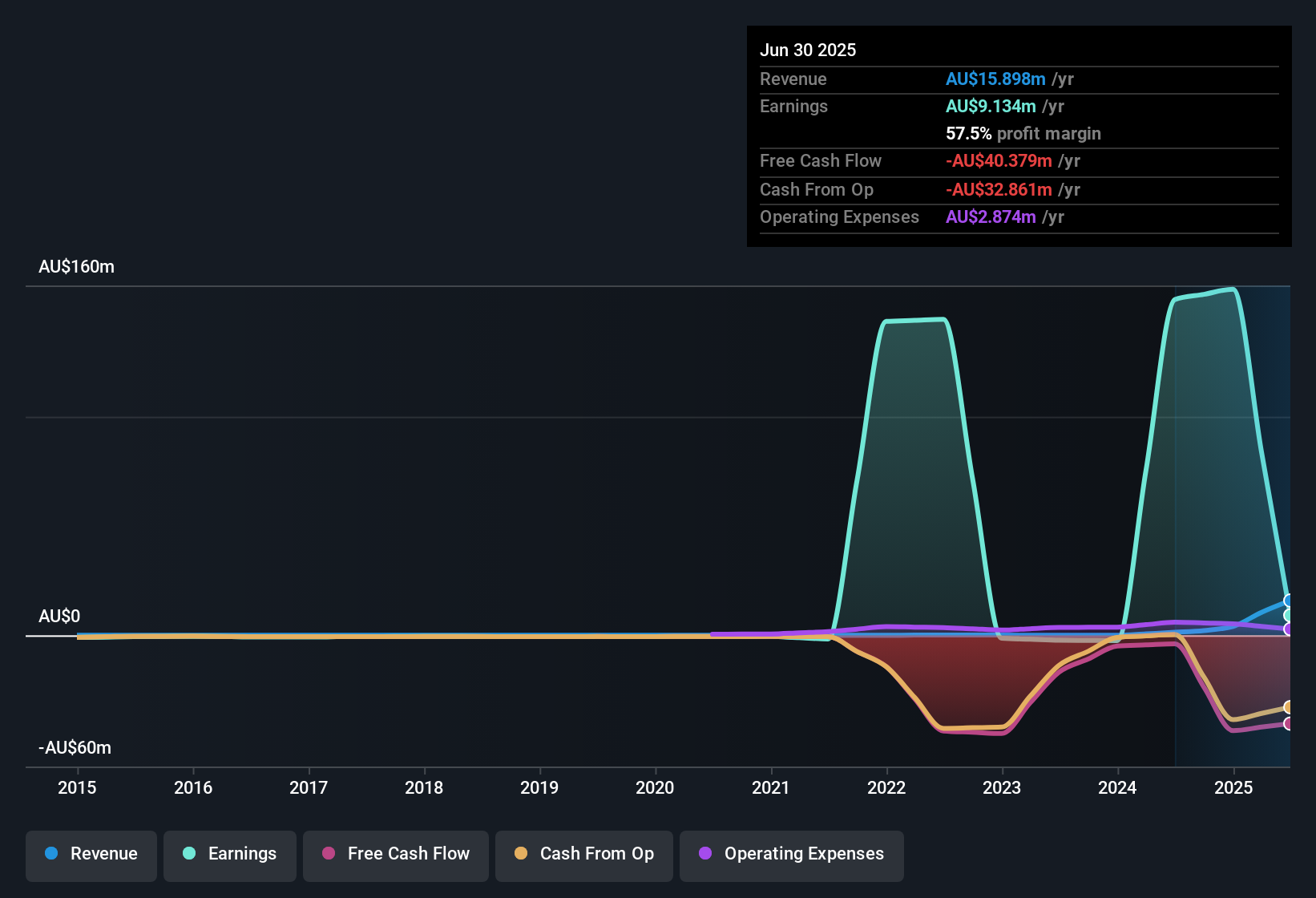
Task: Toggle the Earnings series legend
Action: 230,856
